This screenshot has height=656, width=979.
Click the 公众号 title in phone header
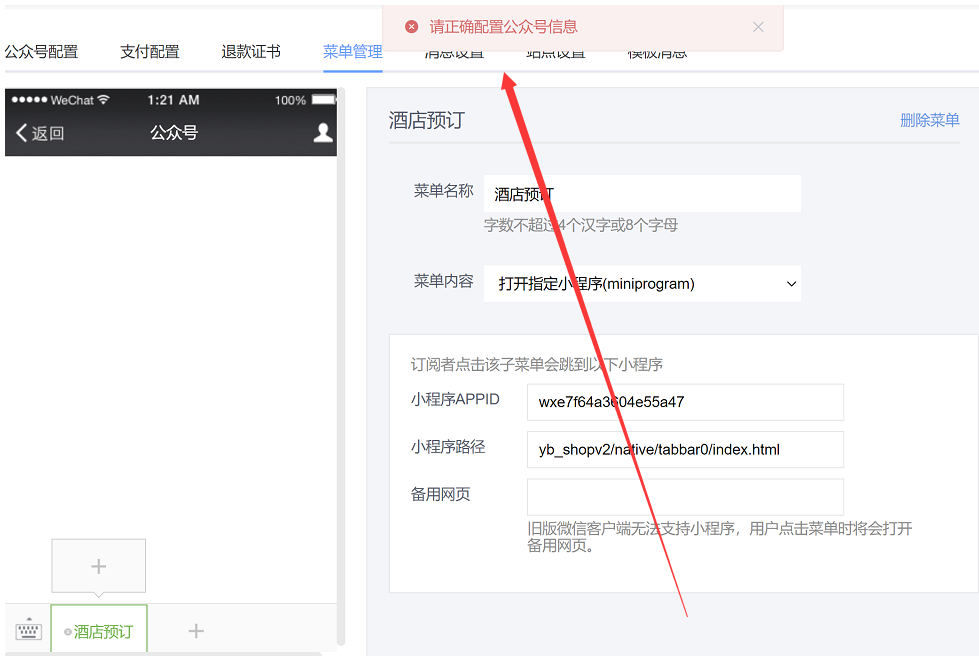coord(174,132)
